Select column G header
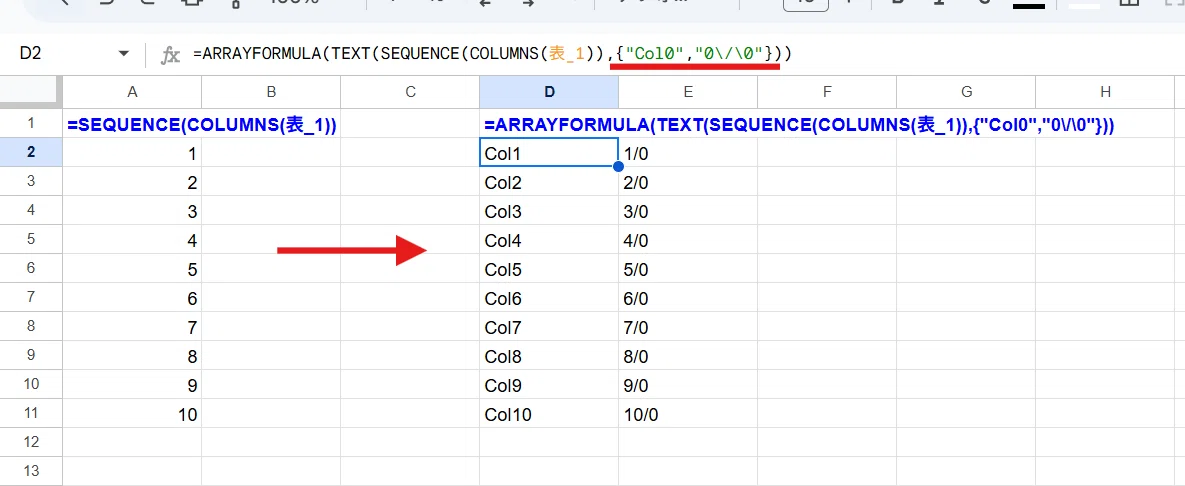Image resolution: width=1185 pixels, height=486 pixels. pyautogui.click(x=967, y=91)
